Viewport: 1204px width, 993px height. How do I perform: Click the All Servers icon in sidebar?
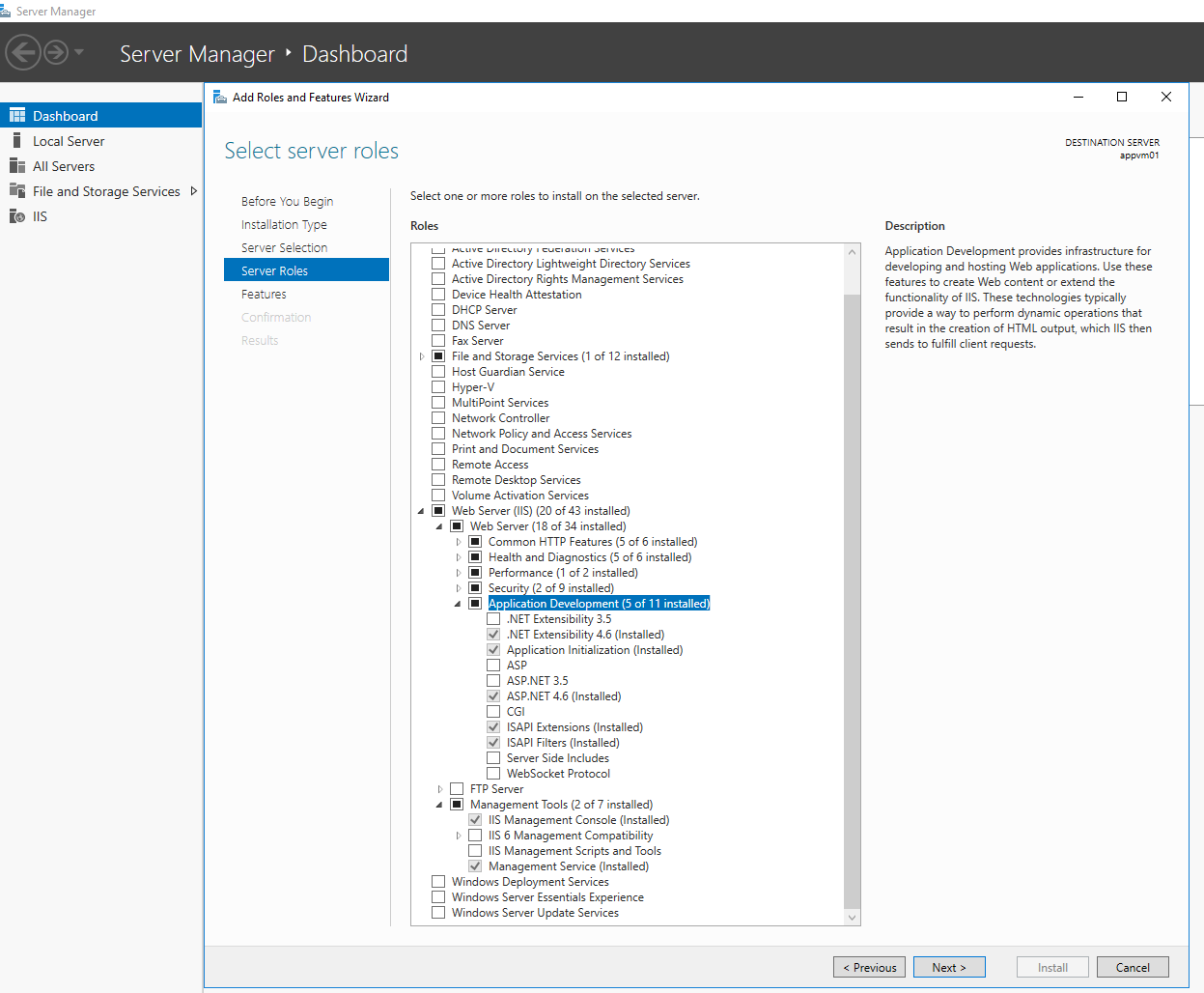tap(17, 165)
